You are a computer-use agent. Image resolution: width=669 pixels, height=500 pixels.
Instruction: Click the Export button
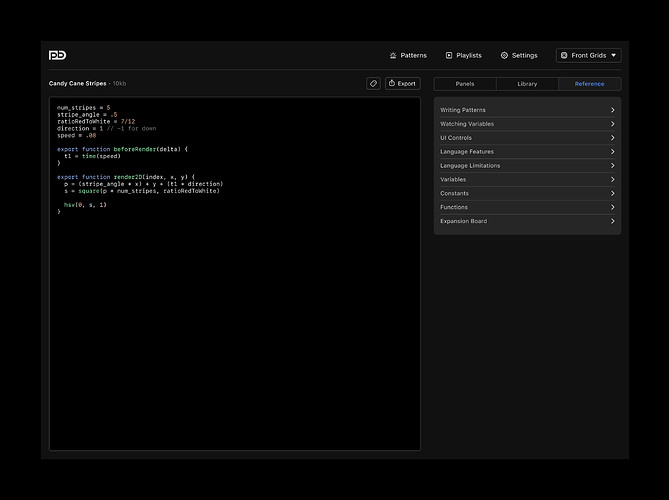click(x=403, y=84)
